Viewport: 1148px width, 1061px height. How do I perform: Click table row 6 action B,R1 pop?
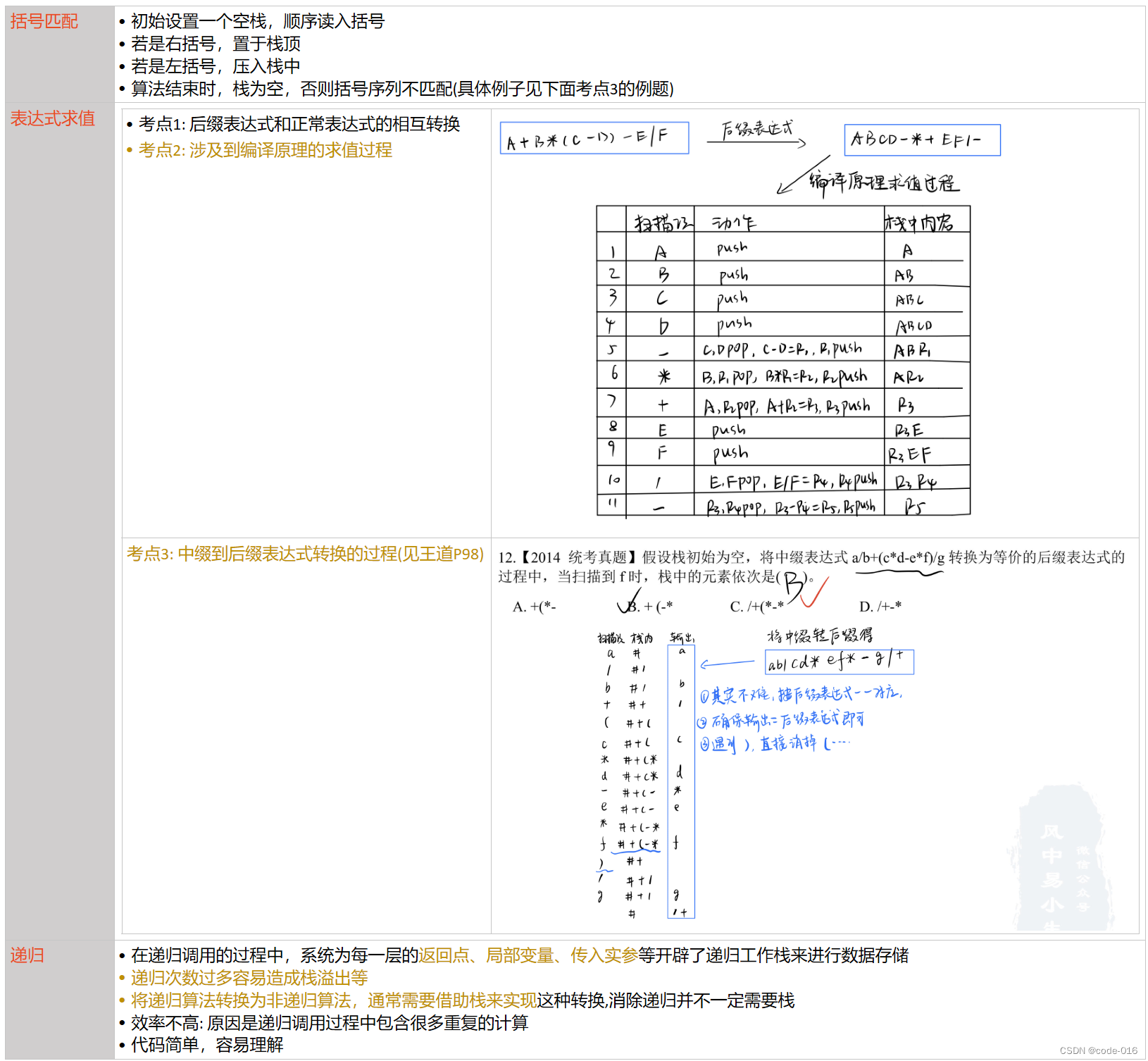784,377
